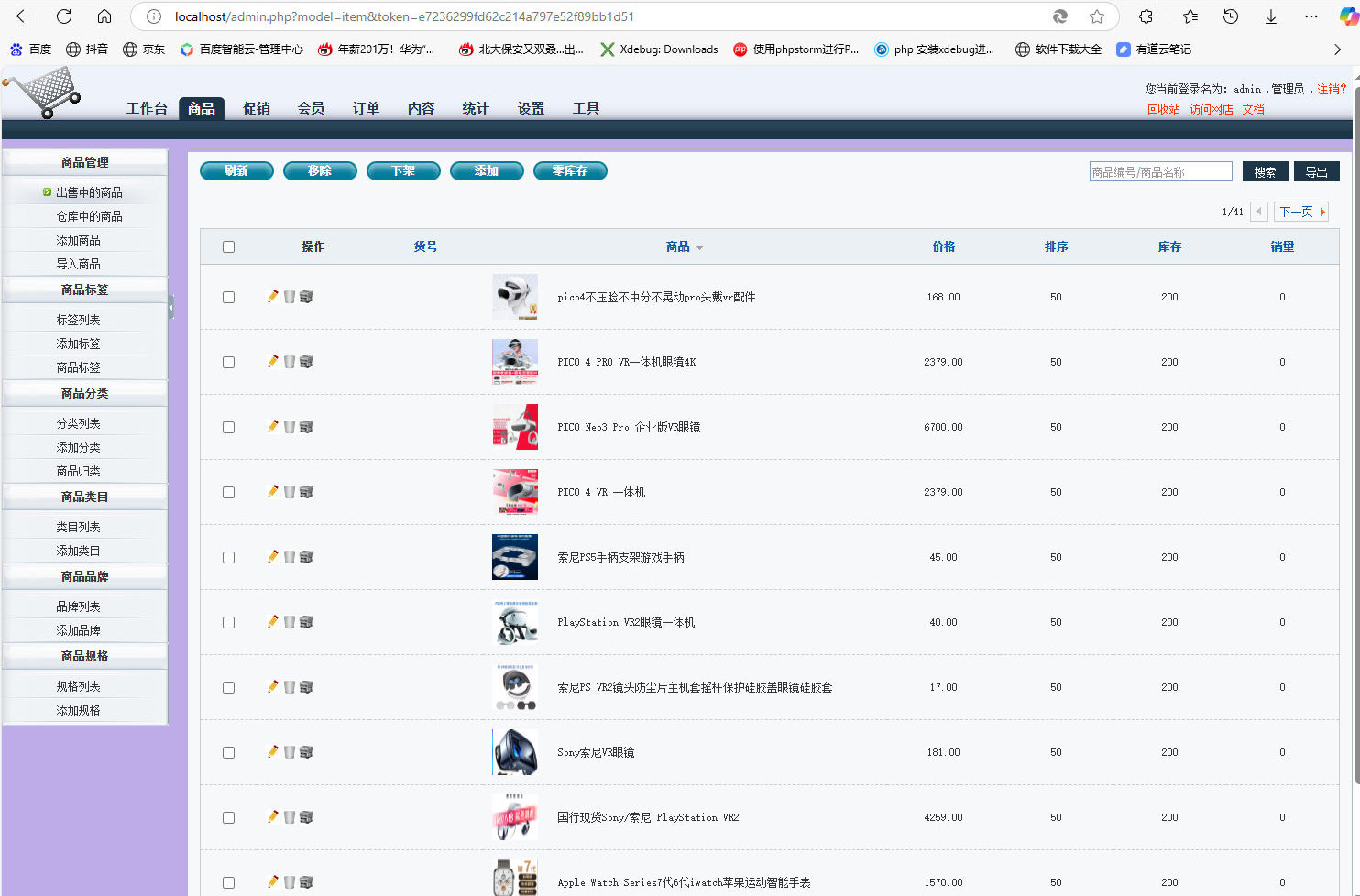Click the browser address bar URL
The height and width of the screenshot is (896, 1360).
404,16
